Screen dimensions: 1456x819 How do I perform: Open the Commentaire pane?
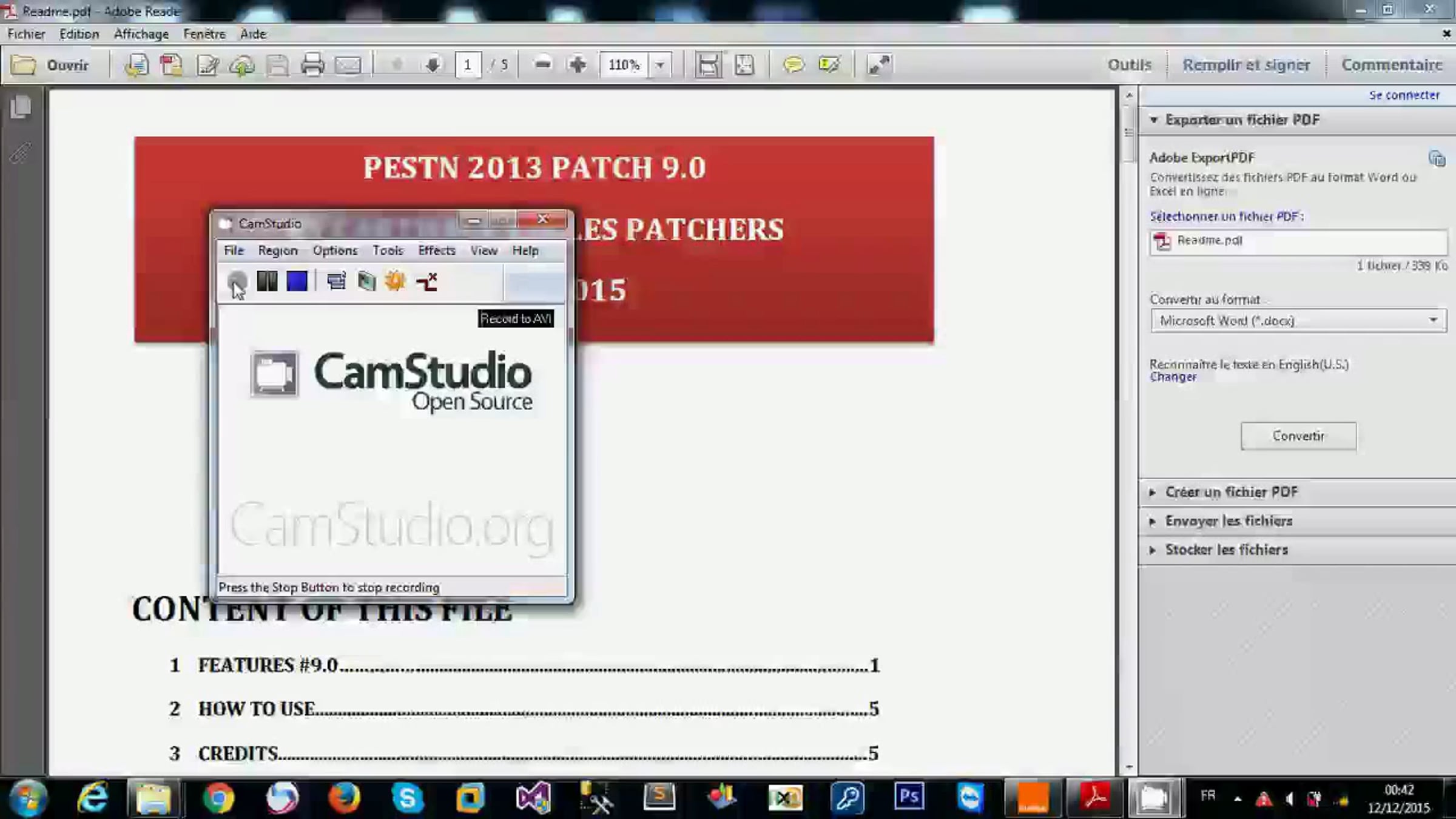click(x=1392, y=65)
